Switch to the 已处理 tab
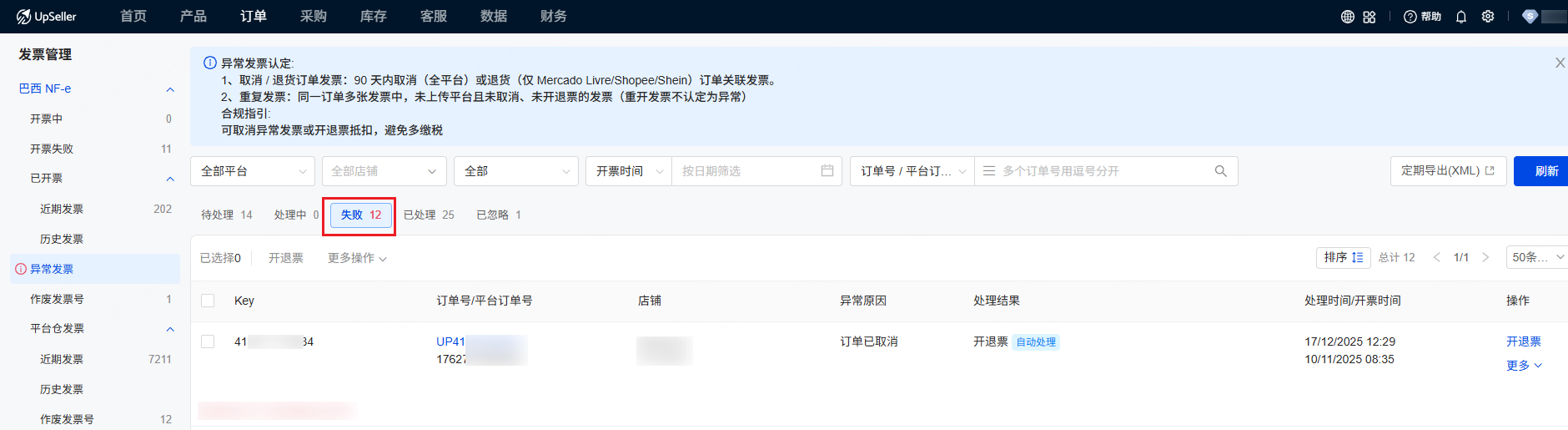Screen dimensions: 1568x430 click(429, 215)
